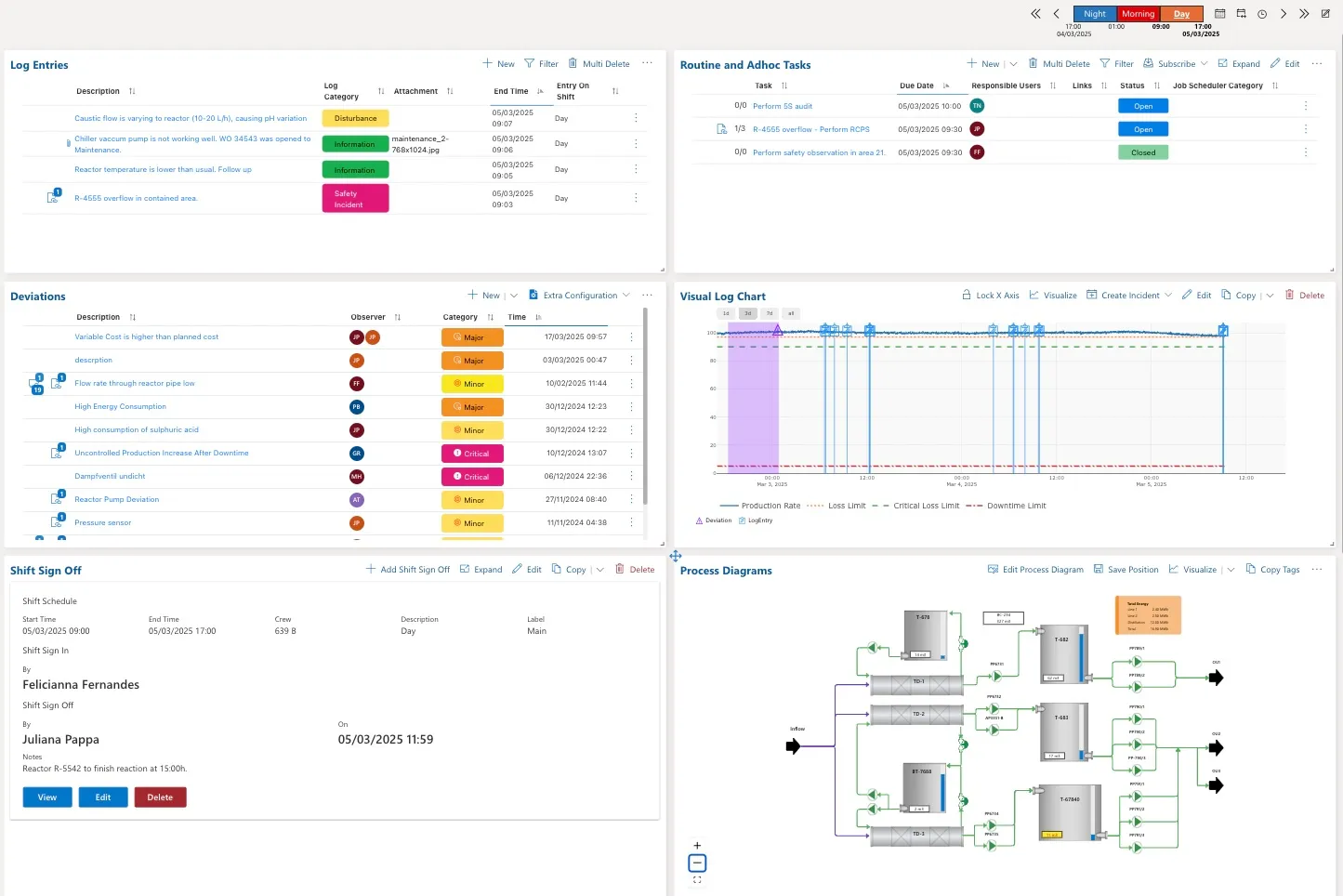Expand the Subscribe dropdown in Routine Tasks
1343x896 pixels.
tap(1205, 64)
